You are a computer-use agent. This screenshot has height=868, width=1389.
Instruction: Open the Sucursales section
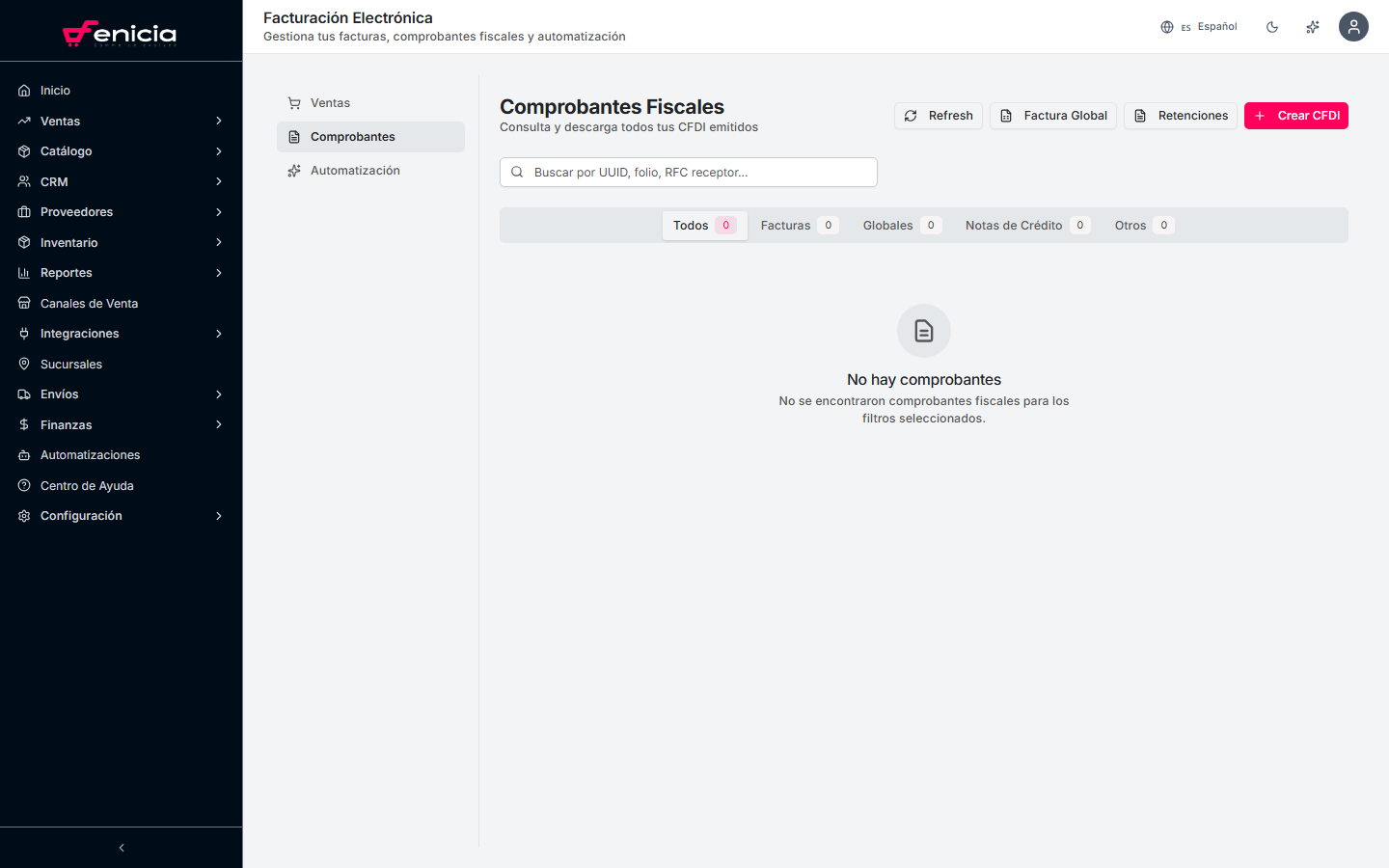click(x=70, y=364)
